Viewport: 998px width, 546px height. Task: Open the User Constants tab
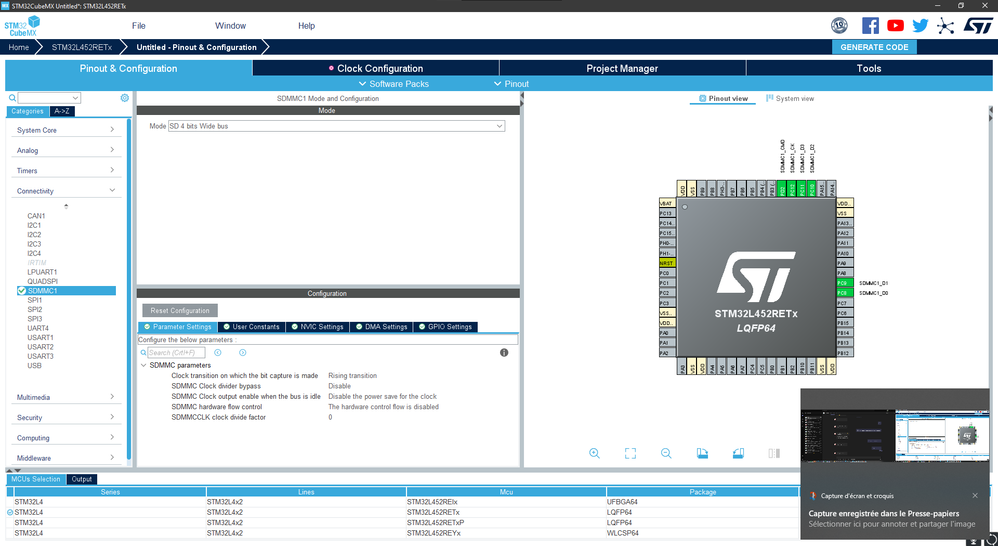tap(251, 326)
